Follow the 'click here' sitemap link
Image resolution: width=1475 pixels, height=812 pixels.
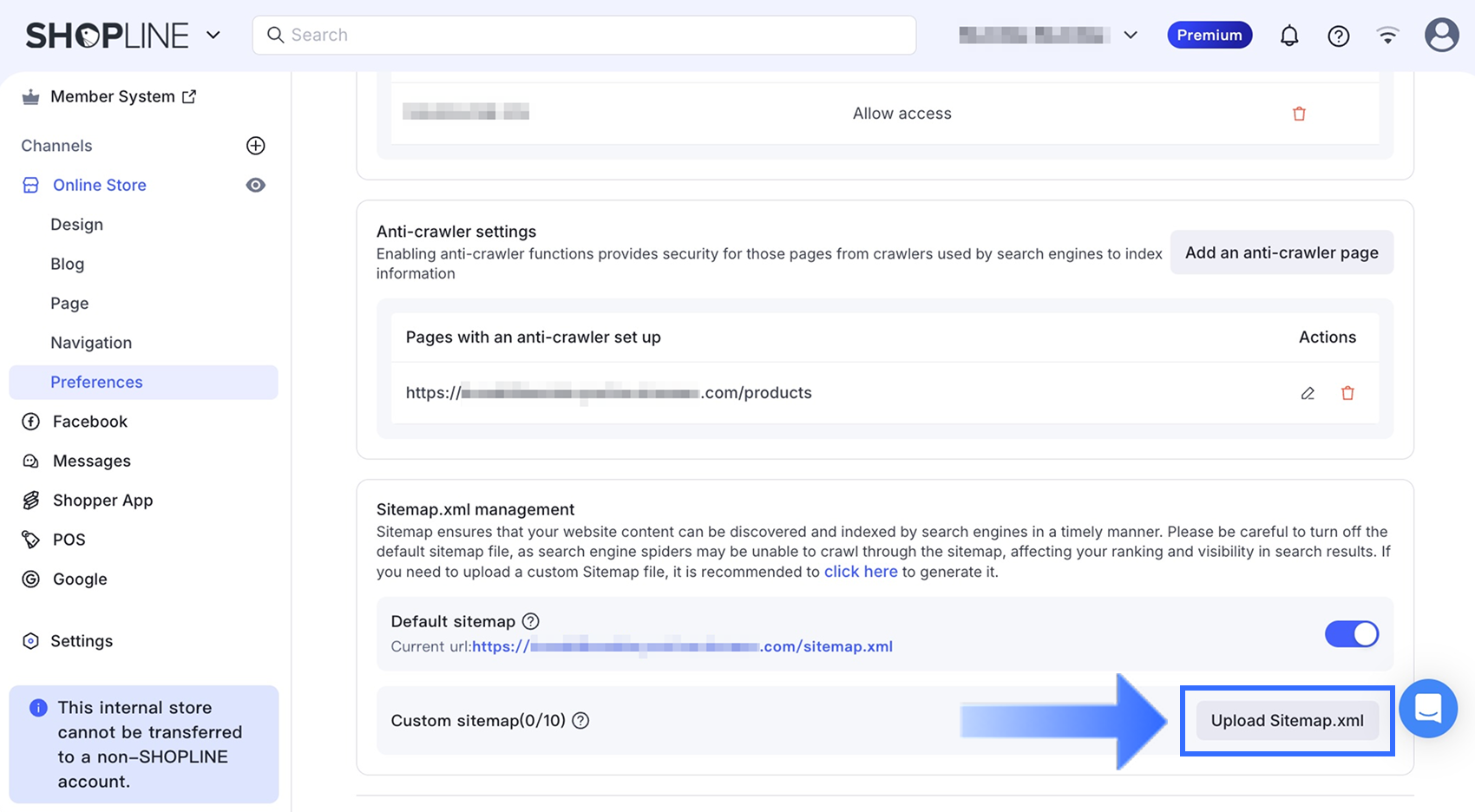click(x=861, y=572)
